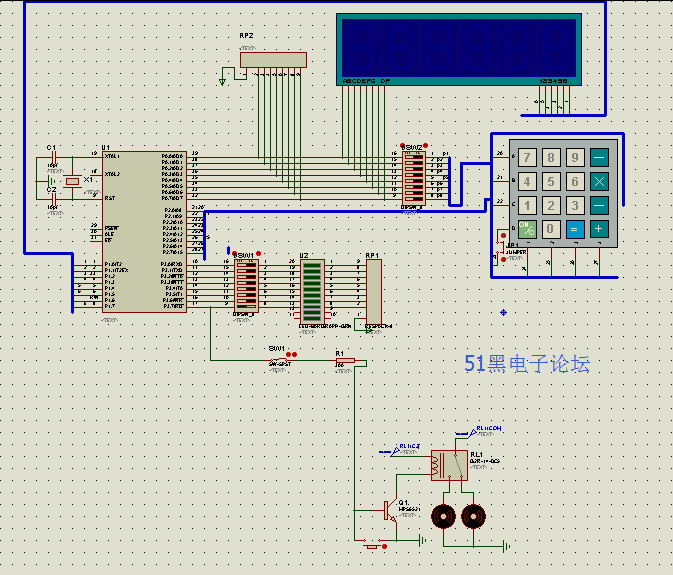This screenshot has width=673, height=575.
Task: Click the JP1 jumper component
Action: [501, 247]
